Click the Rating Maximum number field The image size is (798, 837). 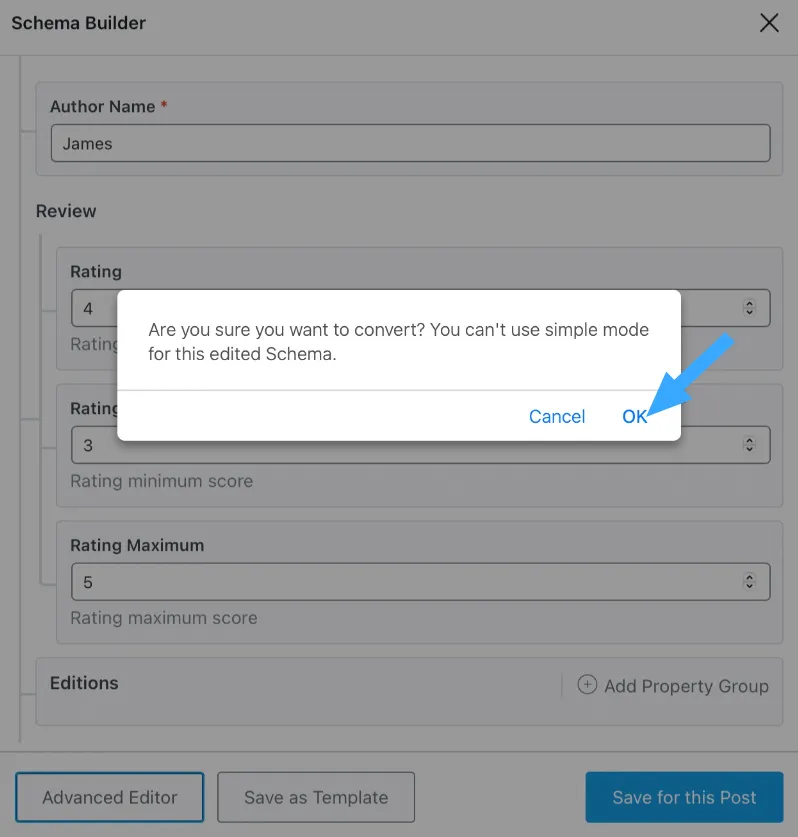pyautogui.click(x=421, y=581)
